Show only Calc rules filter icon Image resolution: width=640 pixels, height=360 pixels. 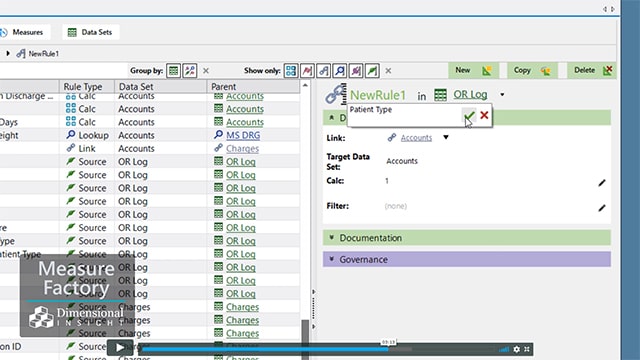pyautogui.click(x=291, y=71)
